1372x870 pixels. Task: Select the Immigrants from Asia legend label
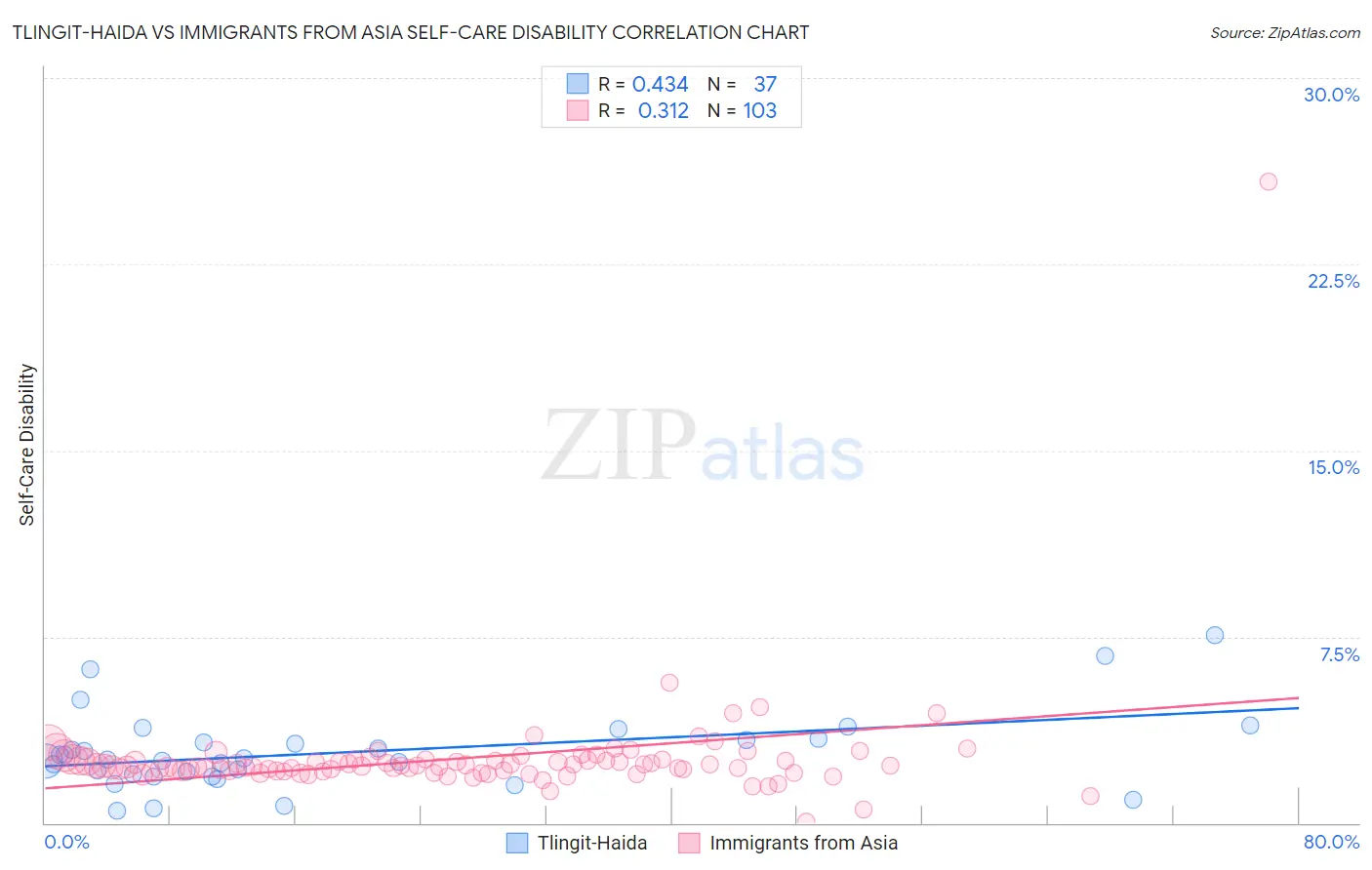[x=803, y=843]
